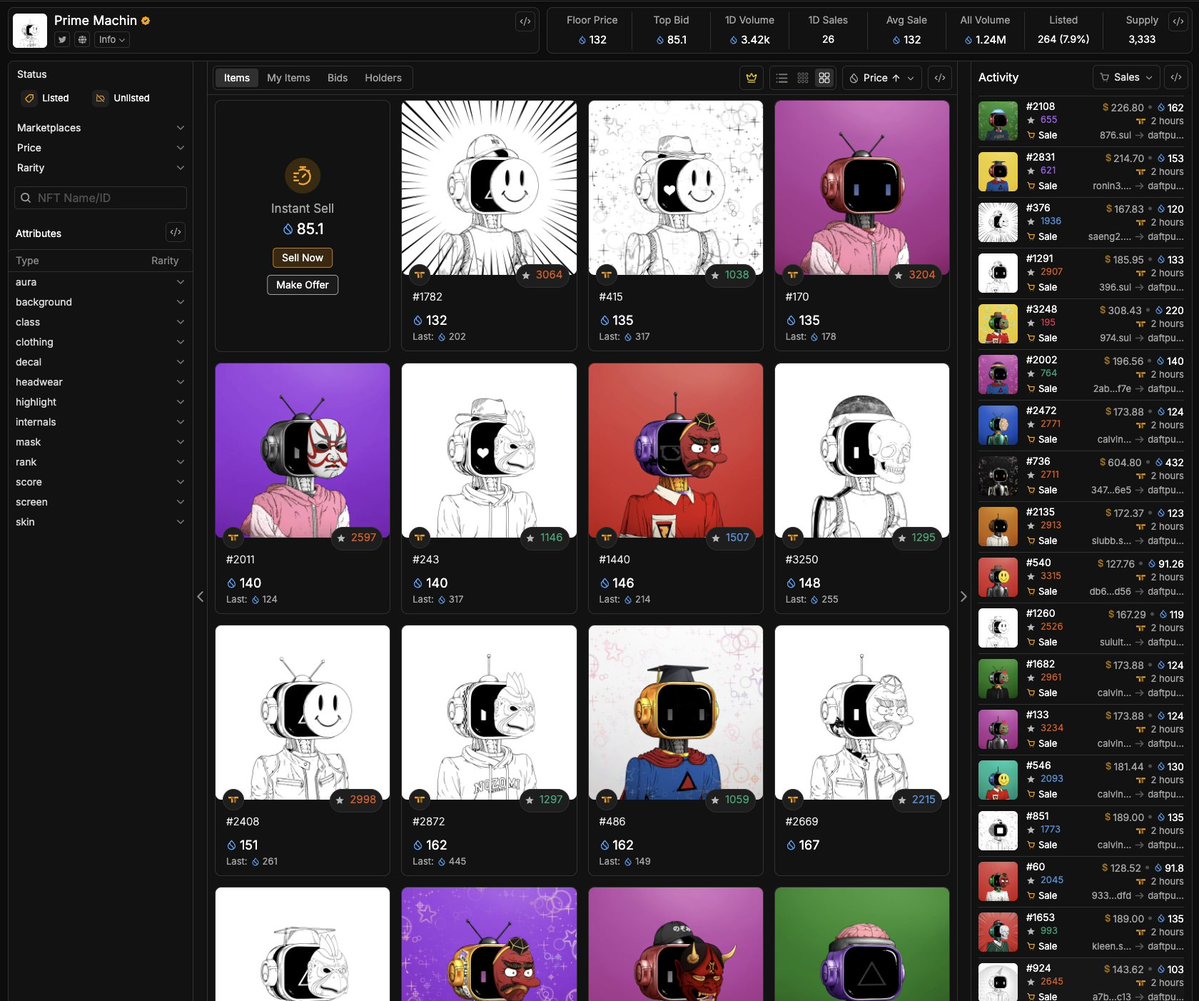Screen dimensions: 1199x1001
Task: Click the embed icon beside Attributes heading
Action: point(175,232)
